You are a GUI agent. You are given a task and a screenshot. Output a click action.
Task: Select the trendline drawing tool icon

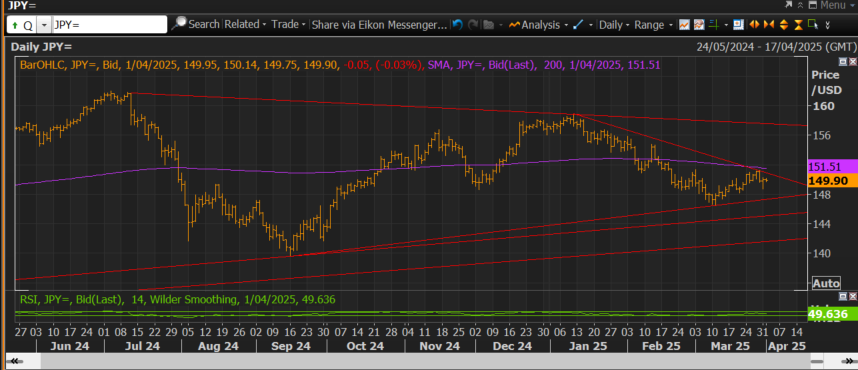(578, 25)
